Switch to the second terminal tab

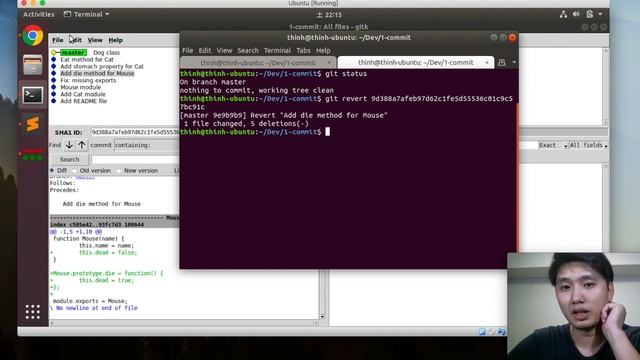click(x=416, y=62)
